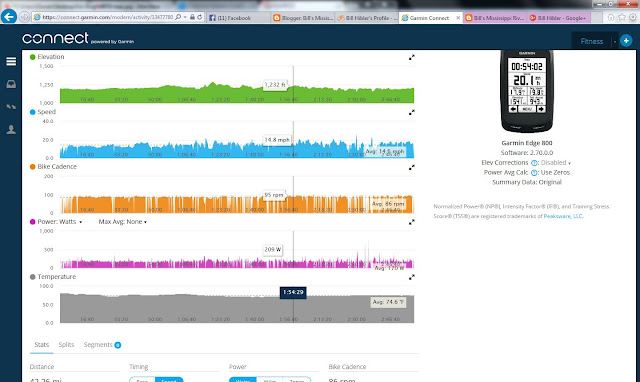Select the middle Power toggle option
Viewport: 640px width, 382px height.
pos(269,380)
